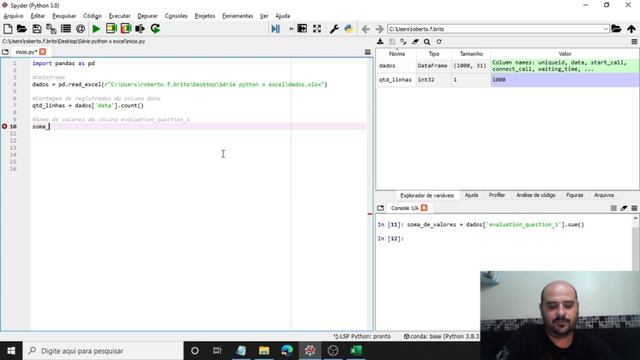
Task: Expand the debug toolbar overflow arrow
Action: point(291,29)
